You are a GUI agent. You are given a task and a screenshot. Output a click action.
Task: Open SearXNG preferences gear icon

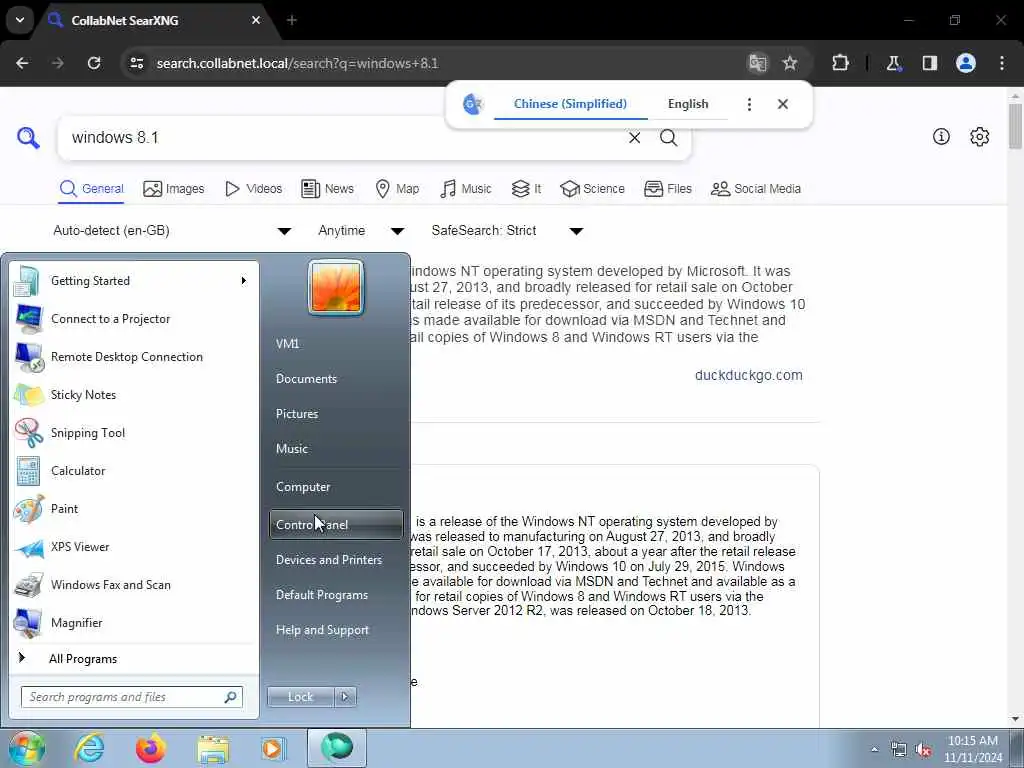coord(980,136)
